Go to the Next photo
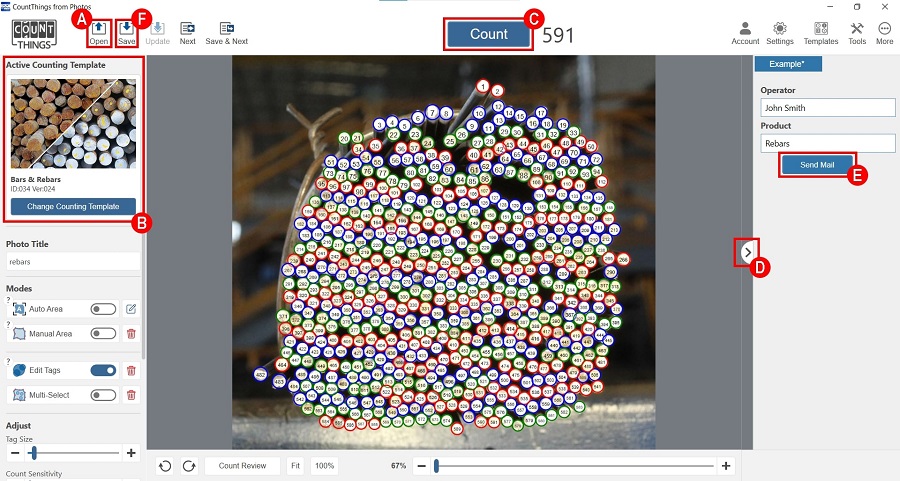Image resolution: width=900 pixels, height=481 pixels. coord(187,33)
